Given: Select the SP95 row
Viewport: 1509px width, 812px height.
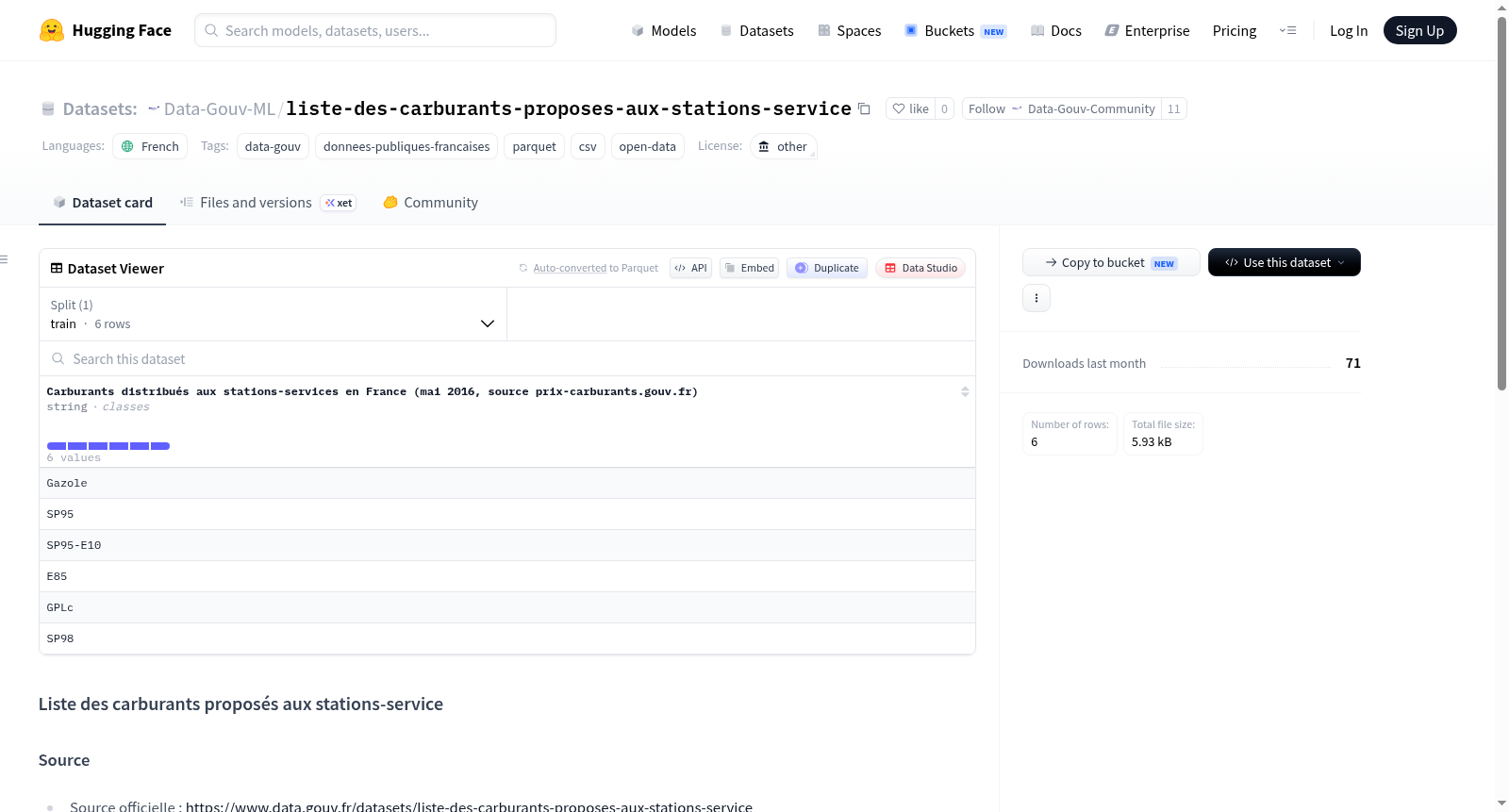Looking at the screenshot, I should pos(507,514).
